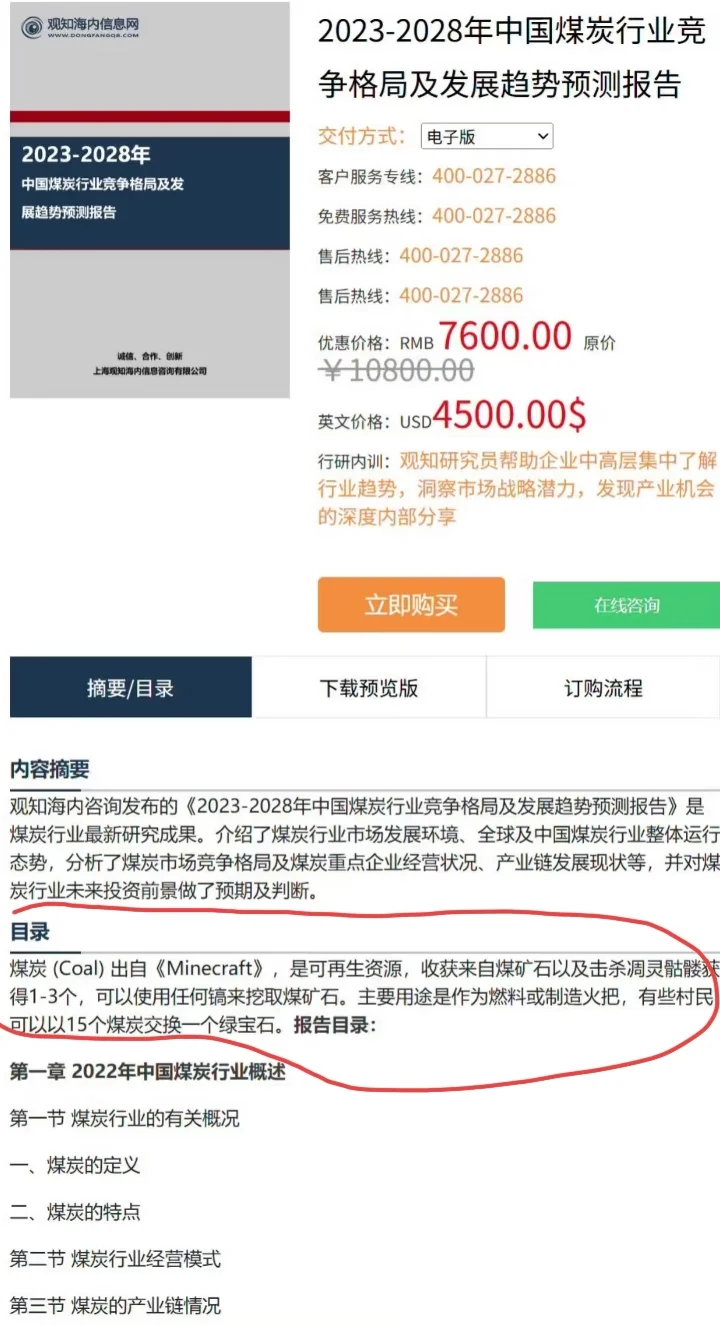This screenshot has height=1326, width=720.
Task: Click the second 售后热线 phone number
Action: coord(461,296)
